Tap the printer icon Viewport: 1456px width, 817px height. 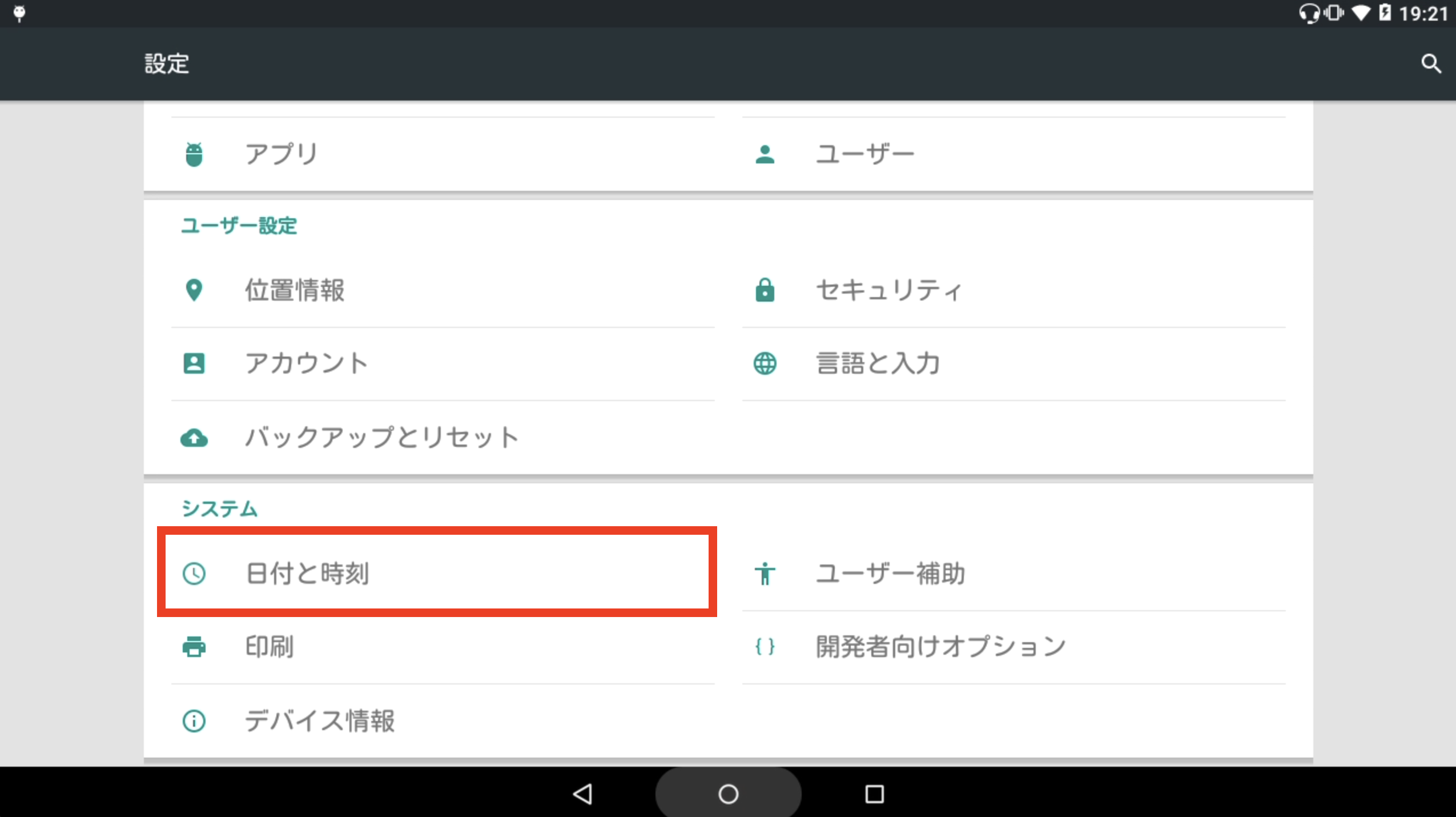(194, 647)
